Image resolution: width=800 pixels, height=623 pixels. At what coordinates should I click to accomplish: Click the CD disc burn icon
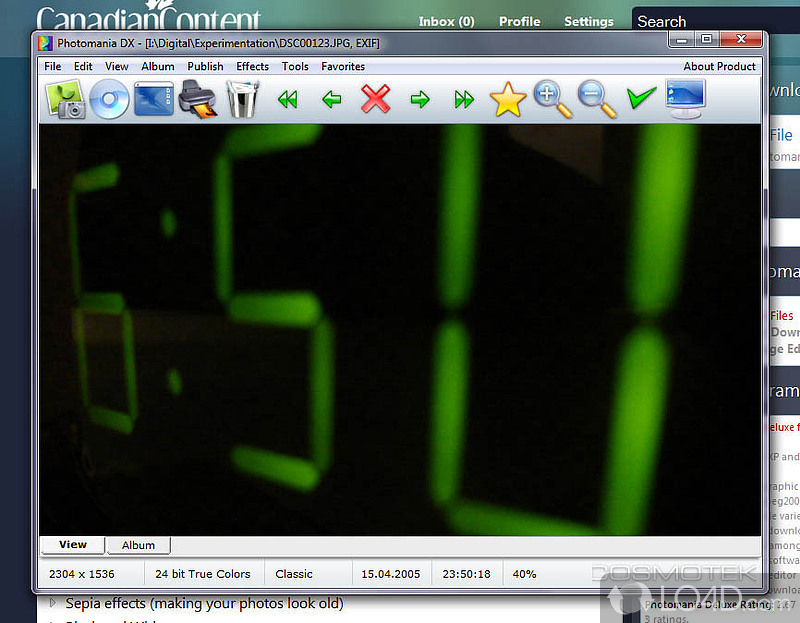click(109, 99)
